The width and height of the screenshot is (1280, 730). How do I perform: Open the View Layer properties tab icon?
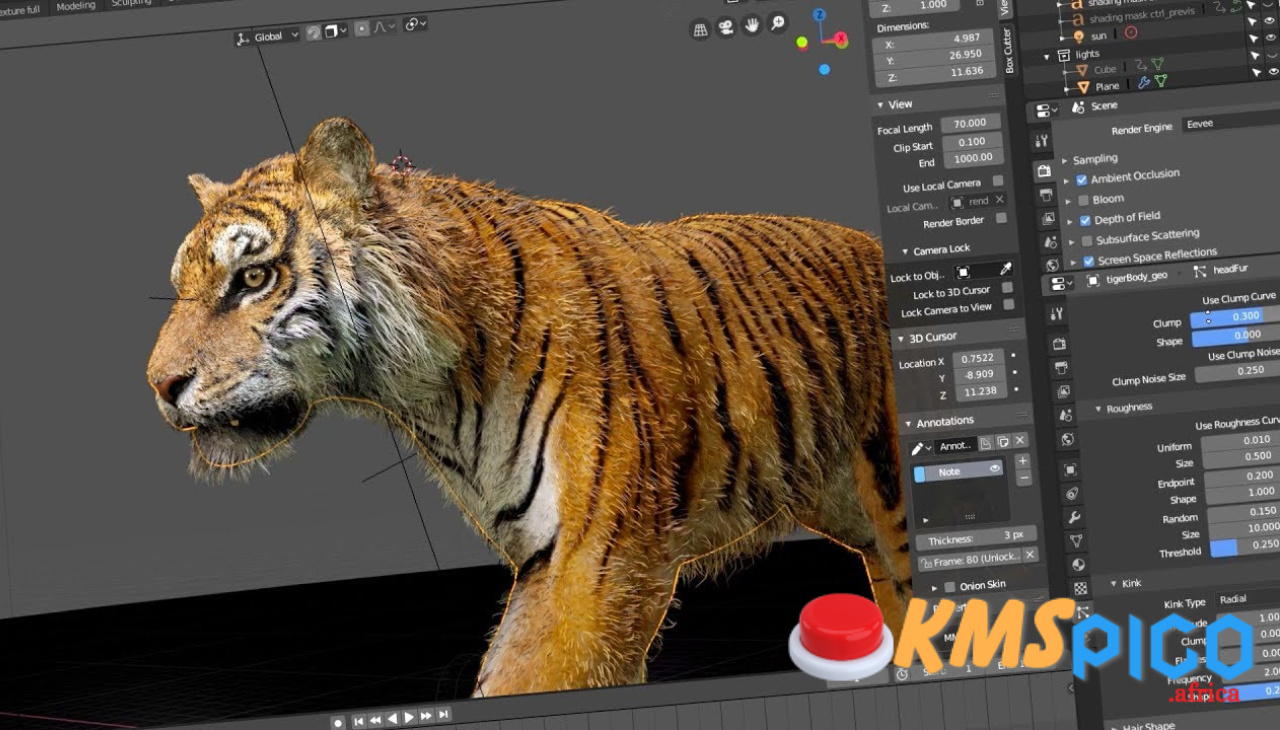[x=1048, y=218]
